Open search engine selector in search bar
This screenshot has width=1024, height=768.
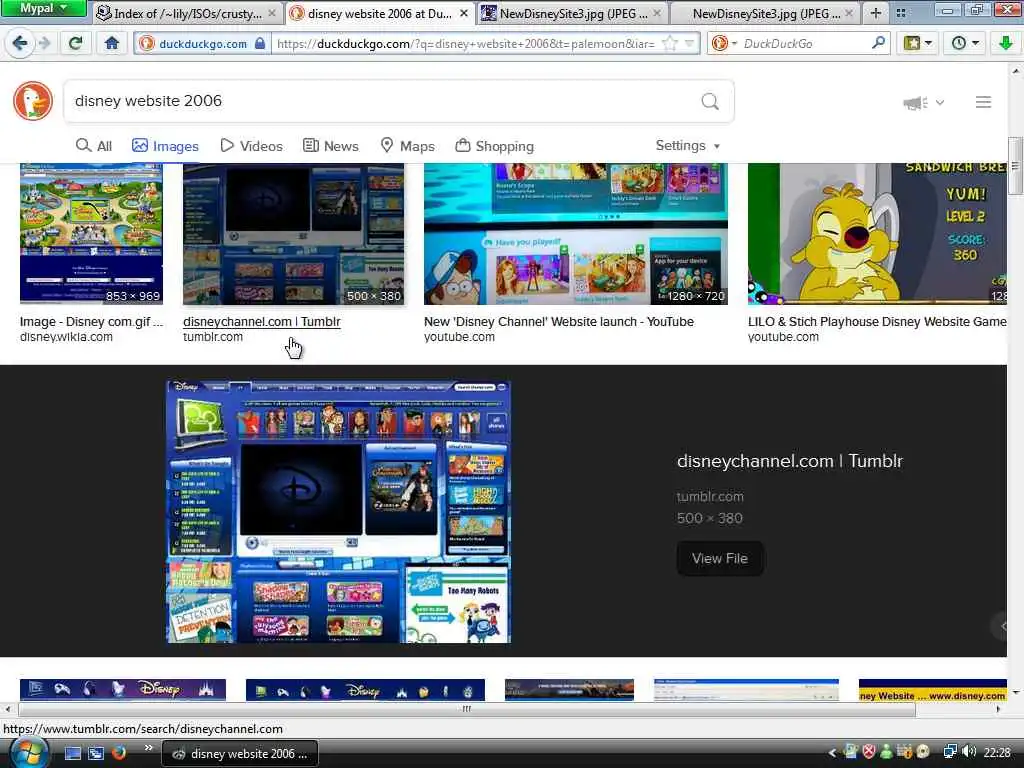[724, 44]
